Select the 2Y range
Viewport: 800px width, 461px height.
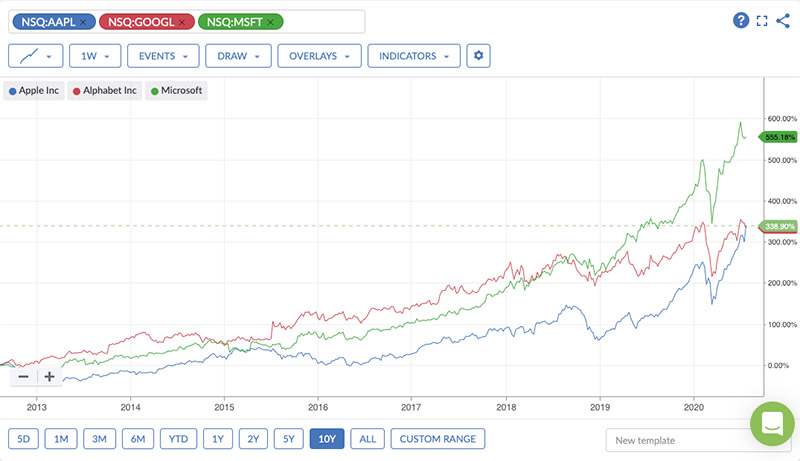(x=254, y=439)
